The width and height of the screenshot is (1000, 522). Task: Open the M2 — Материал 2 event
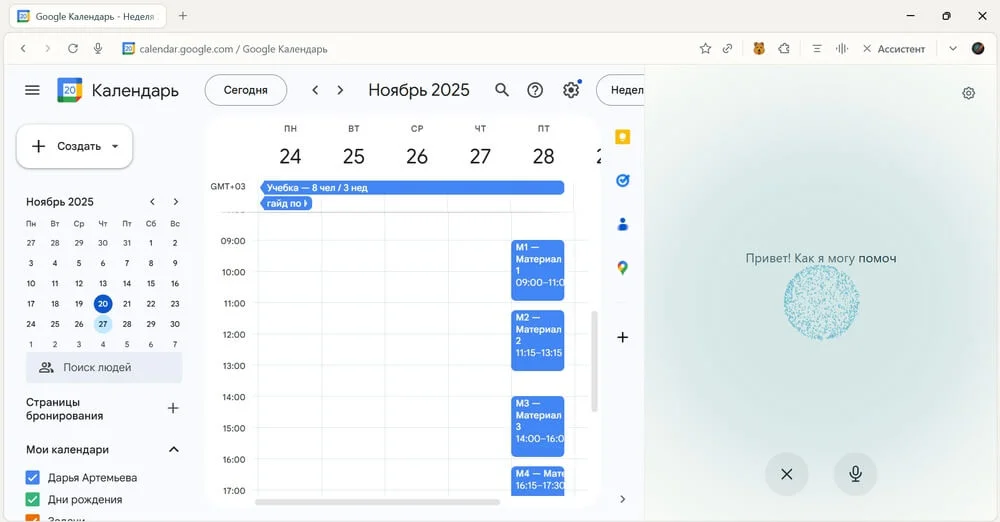point(537,340)
